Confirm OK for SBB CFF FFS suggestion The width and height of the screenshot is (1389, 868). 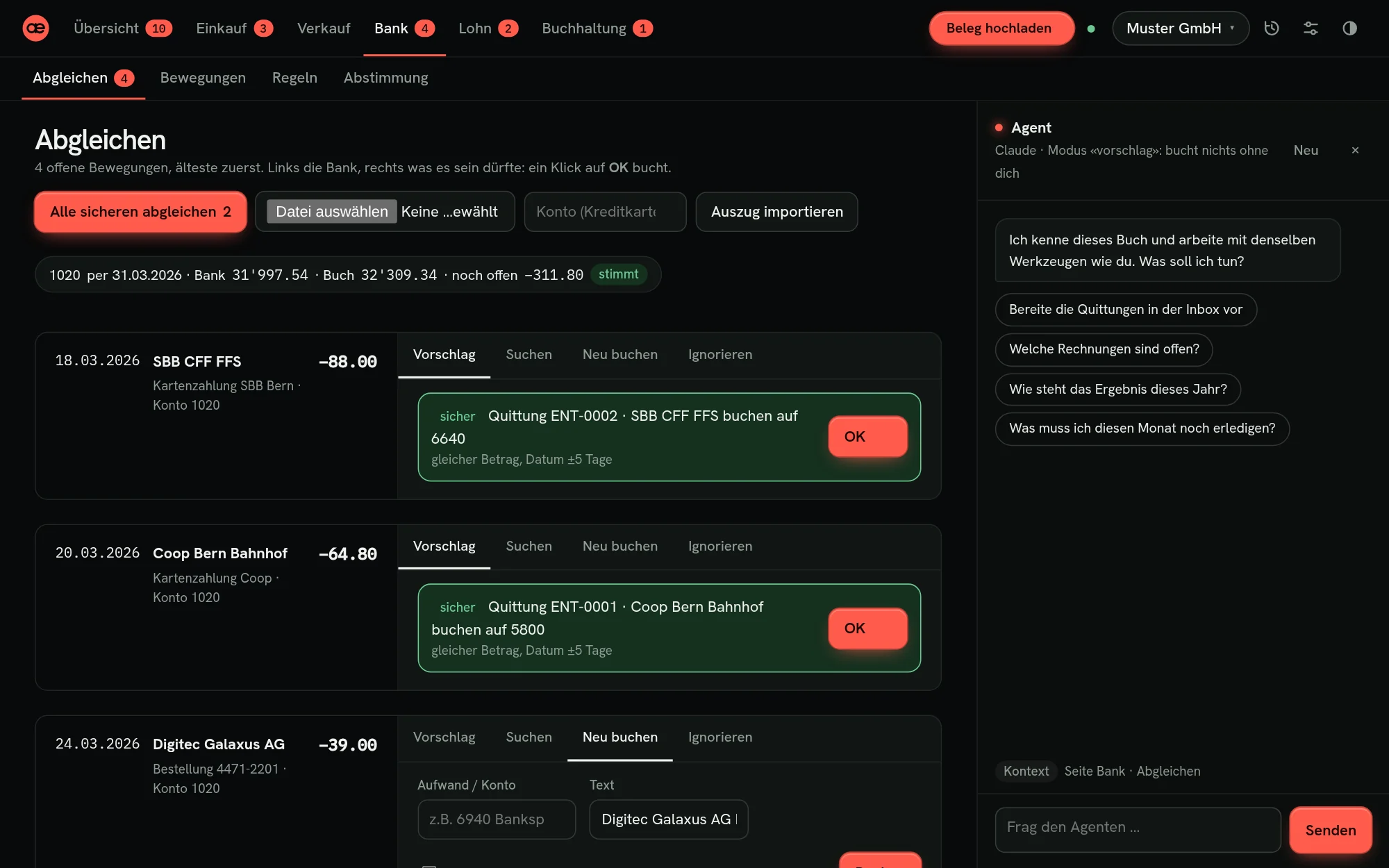[867, 437]
